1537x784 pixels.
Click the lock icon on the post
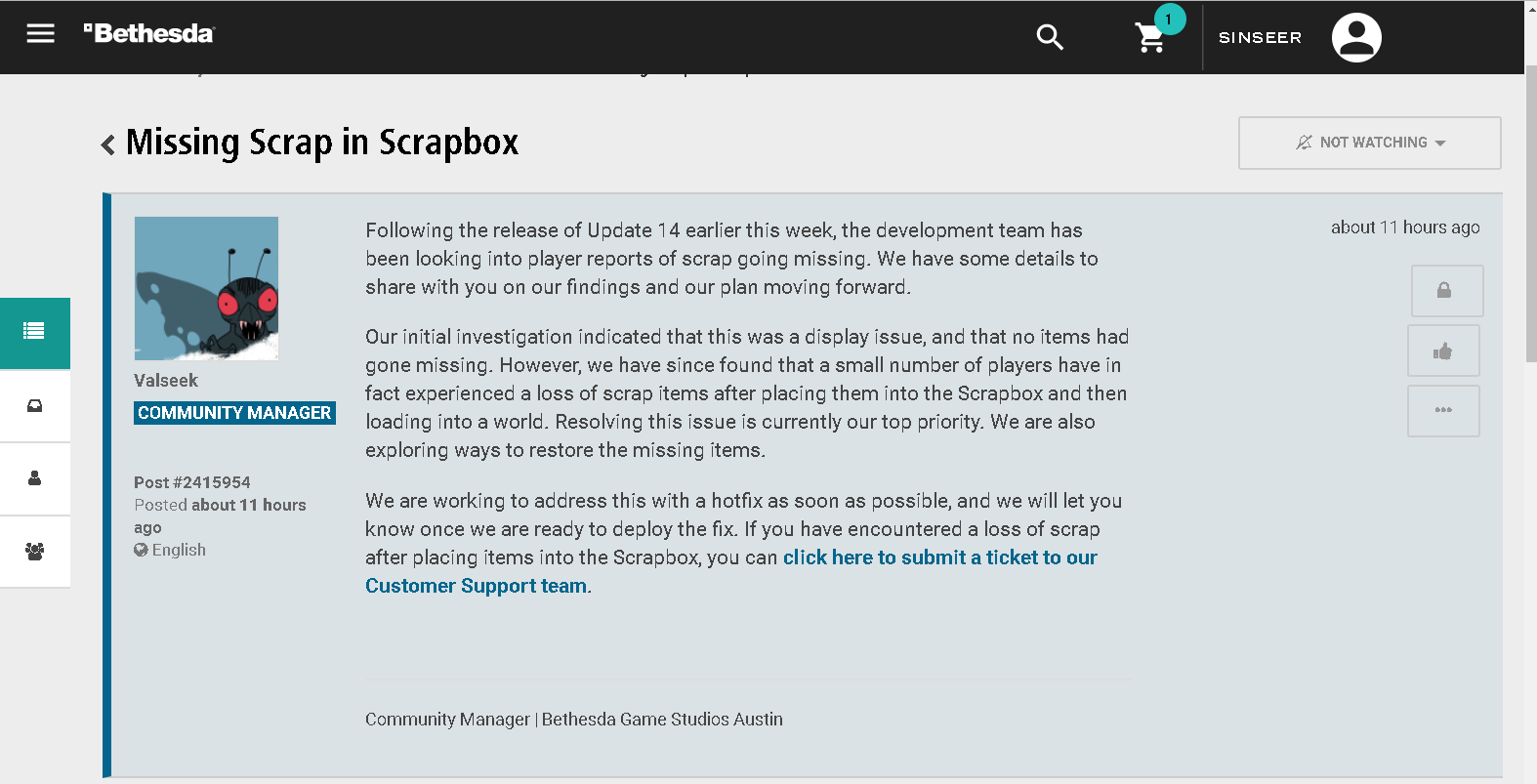(1446, 291)
